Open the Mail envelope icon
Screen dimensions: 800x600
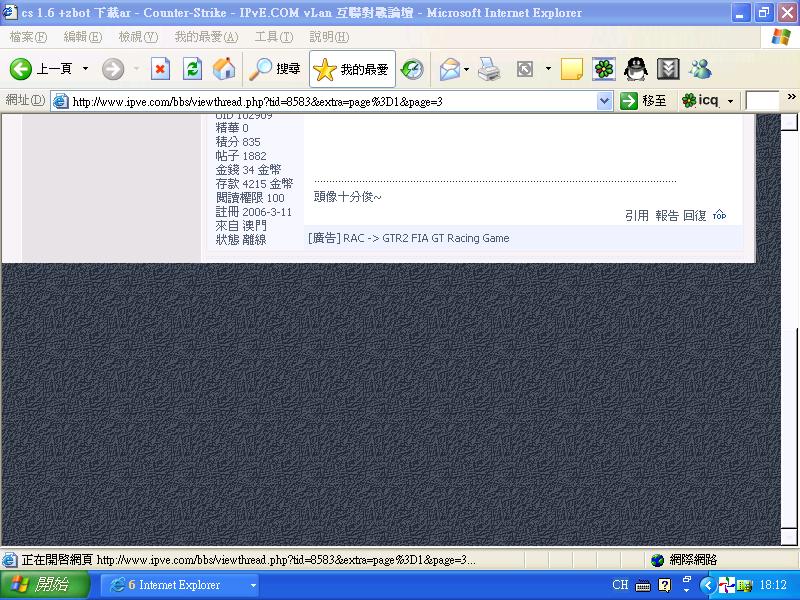click(x=449, y=69)
